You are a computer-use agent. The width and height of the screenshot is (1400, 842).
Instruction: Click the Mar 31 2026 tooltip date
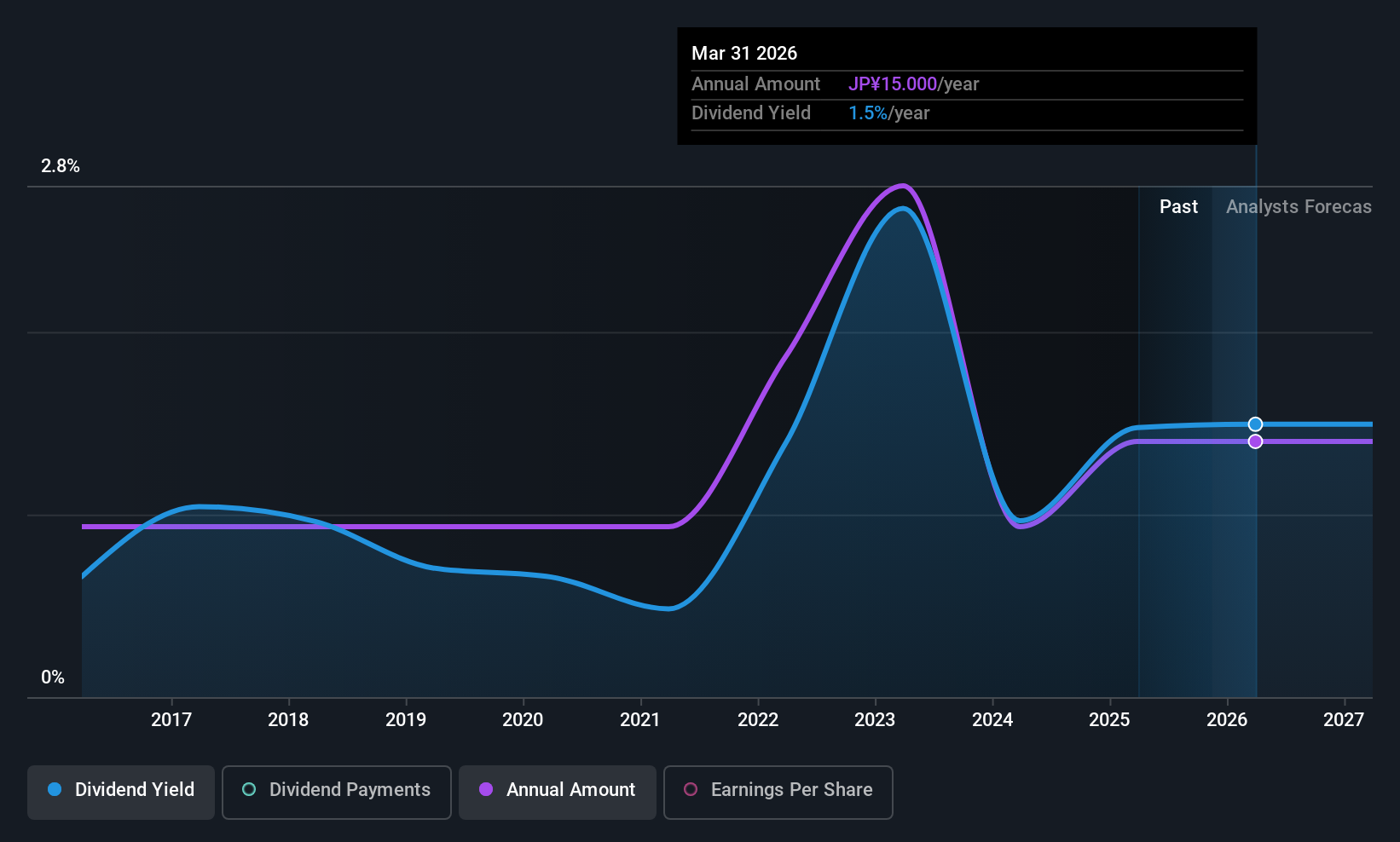[744, 54]
